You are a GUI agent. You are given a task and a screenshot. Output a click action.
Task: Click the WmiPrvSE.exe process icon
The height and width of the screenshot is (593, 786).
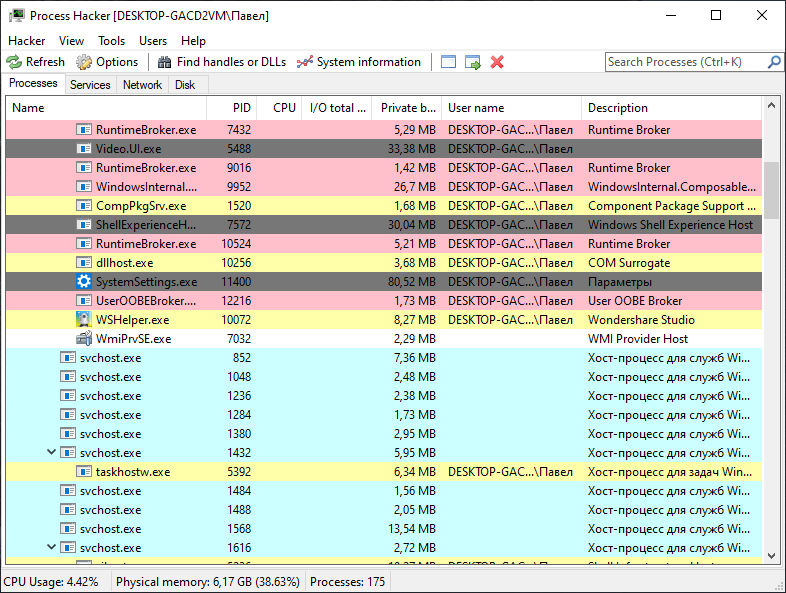pos(84,339)
